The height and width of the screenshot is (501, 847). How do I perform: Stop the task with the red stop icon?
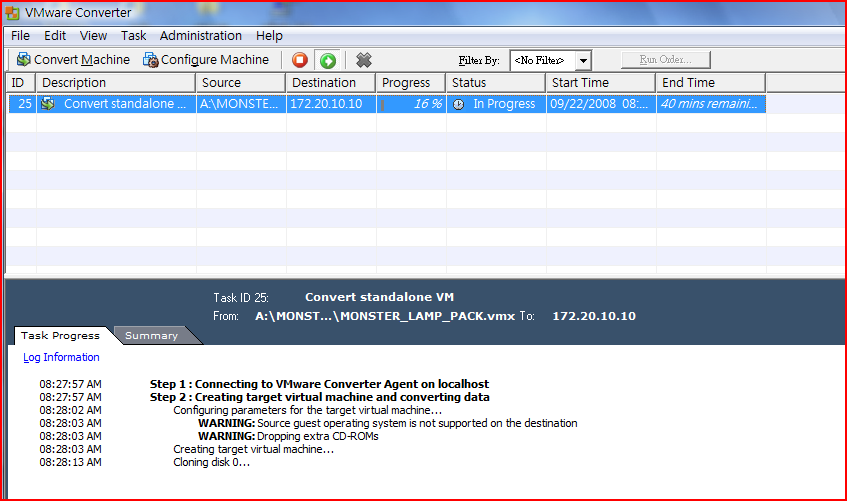tap(300, 59)
